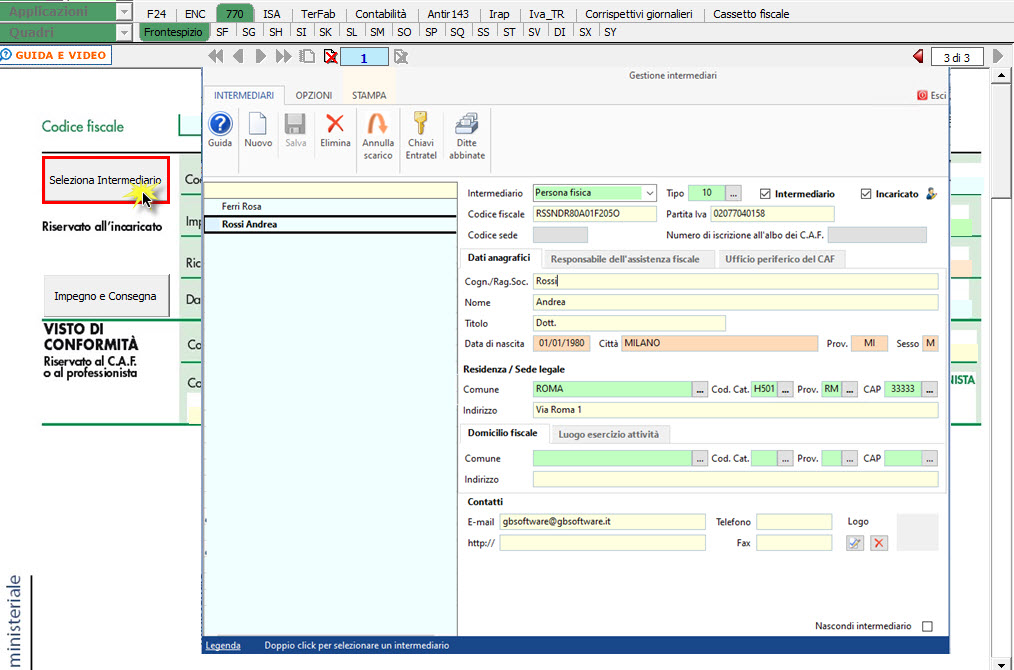Click the intermediary search field above list
Image resolution: width=1014 pixels, height=670 pixels.
tap(330, 190)
